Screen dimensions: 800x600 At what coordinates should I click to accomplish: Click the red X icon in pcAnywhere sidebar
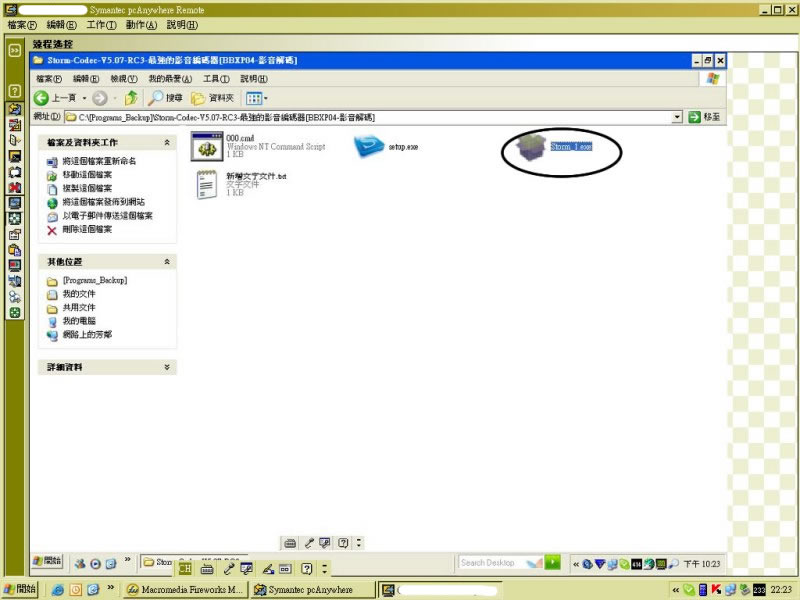tap(15, 187)
